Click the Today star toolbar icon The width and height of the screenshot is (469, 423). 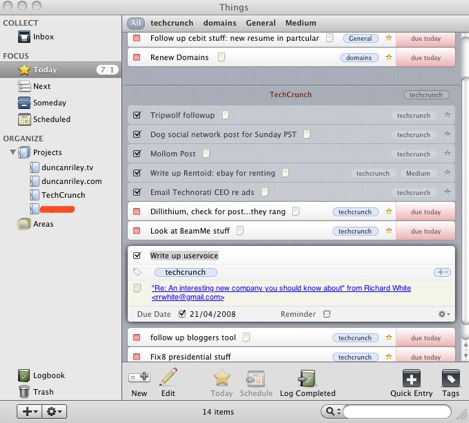pyautogui.click(x=222, y=378)
